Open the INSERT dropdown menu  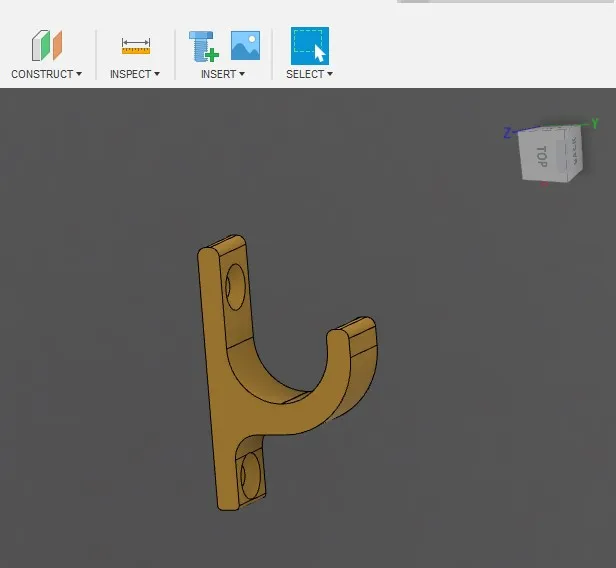(223, 74)
